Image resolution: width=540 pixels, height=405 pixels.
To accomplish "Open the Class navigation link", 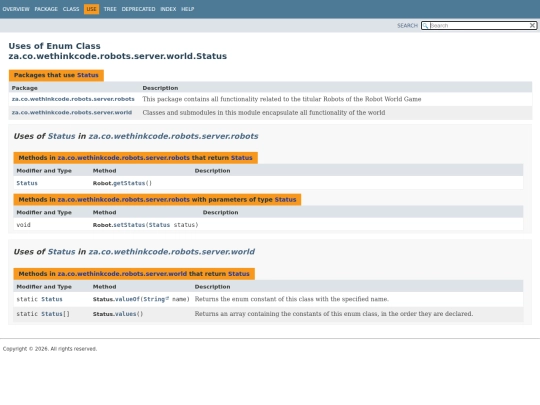I will pos(71,9).
